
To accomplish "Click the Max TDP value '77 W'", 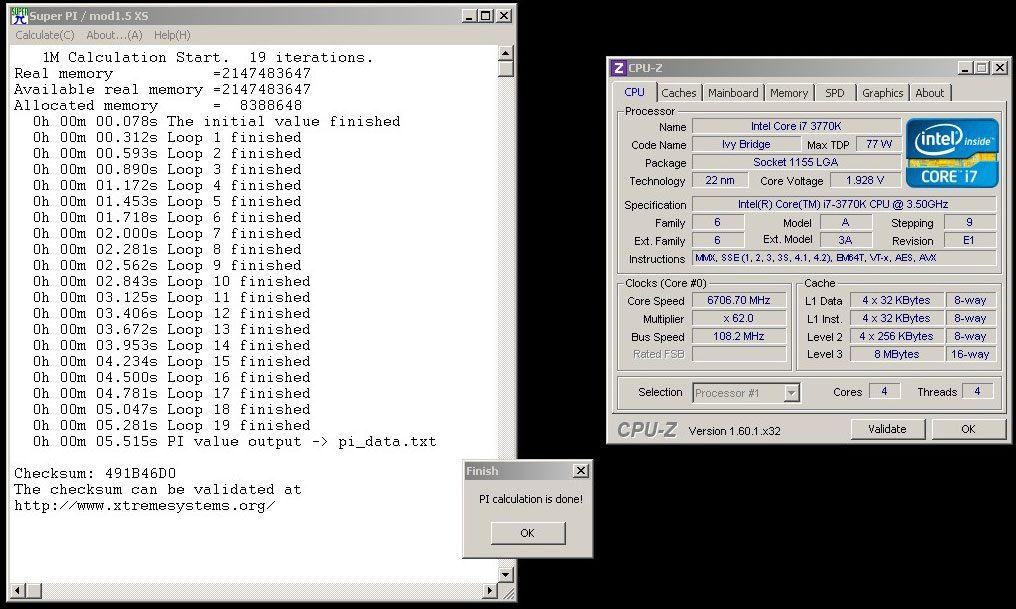I will pyautogui.click(x=879, y=144).
